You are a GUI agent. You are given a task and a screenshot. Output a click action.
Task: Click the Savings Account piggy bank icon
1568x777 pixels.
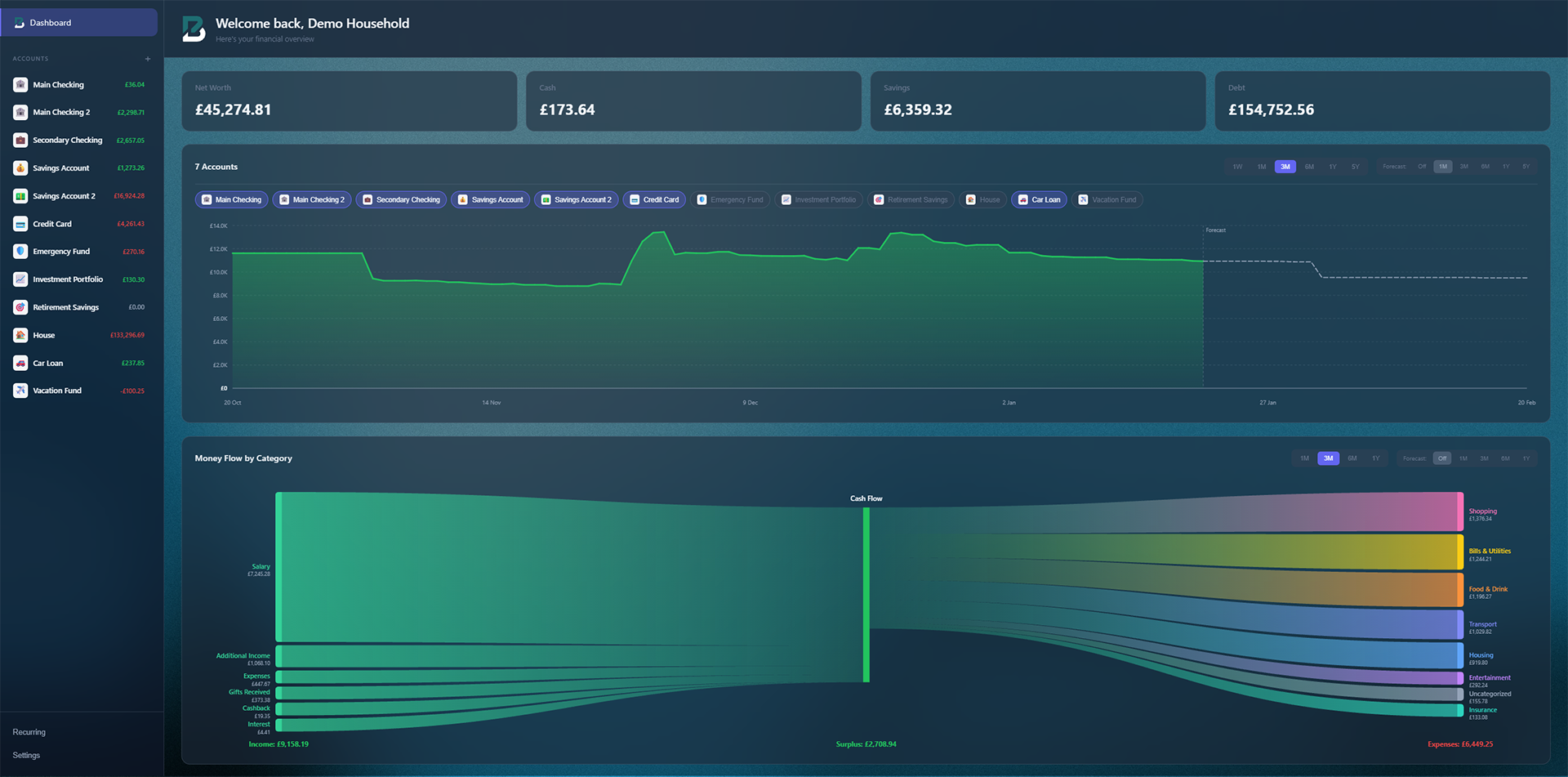tap(20, 167)
